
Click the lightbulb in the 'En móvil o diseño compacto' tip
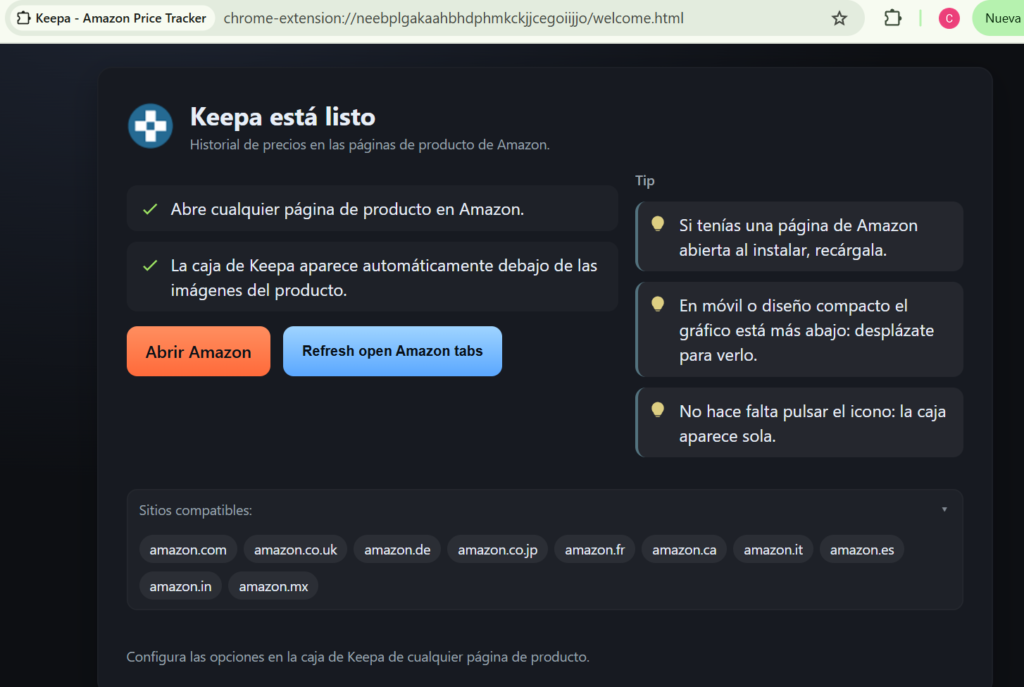(x=658, y=304)
